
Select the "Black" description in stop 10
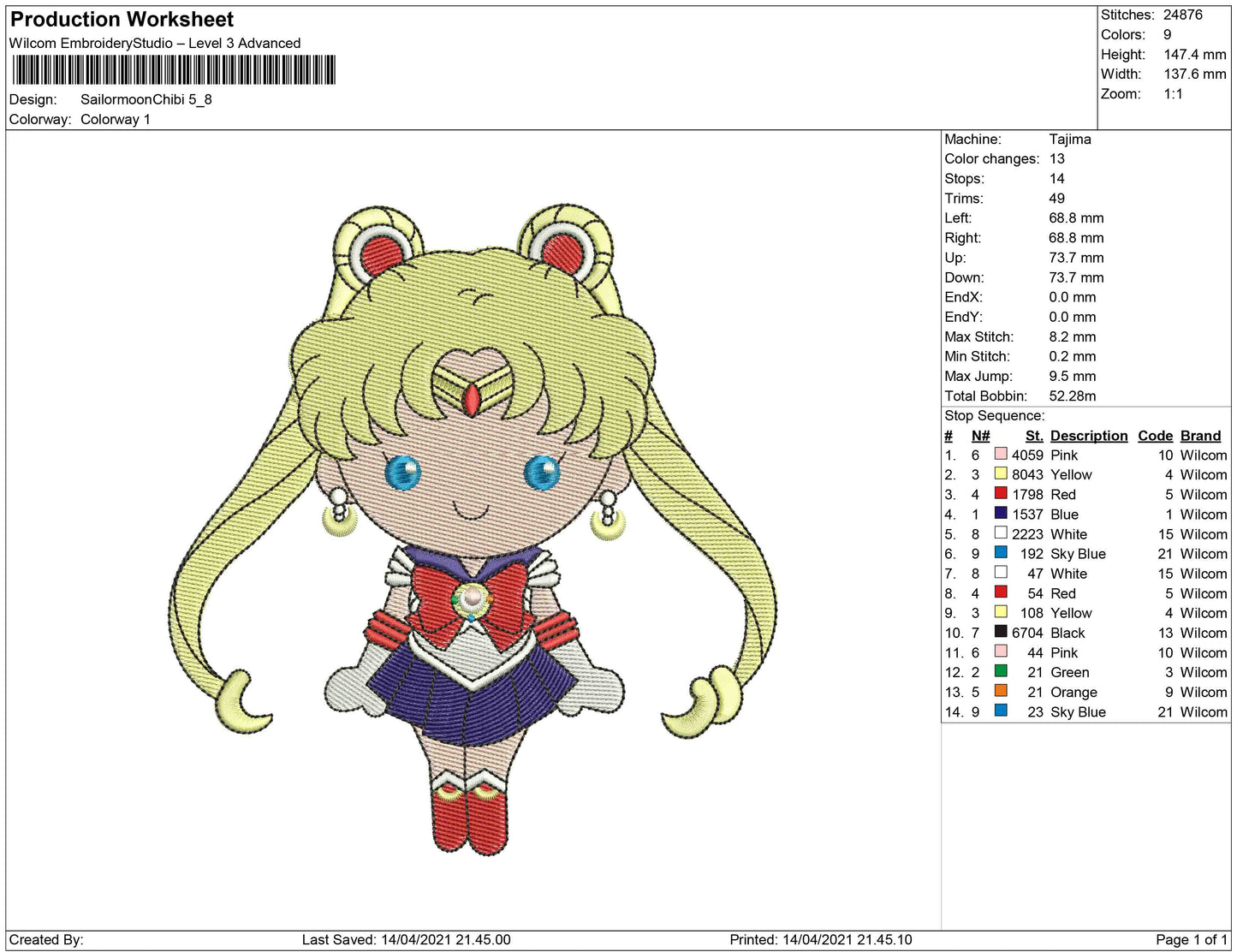(1068, 633)
